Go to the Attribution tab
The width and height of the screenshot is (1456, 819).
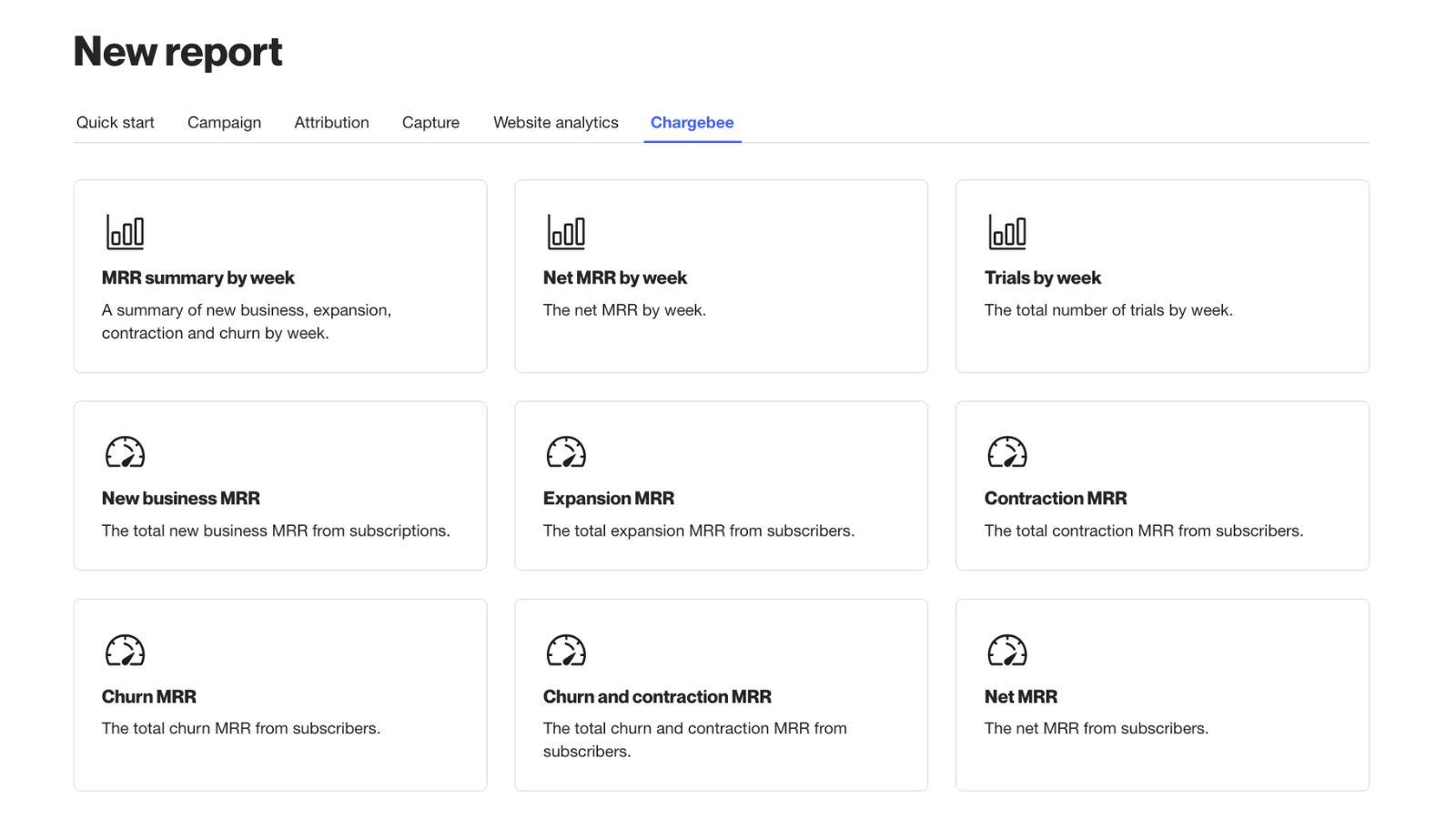(331, 123)
